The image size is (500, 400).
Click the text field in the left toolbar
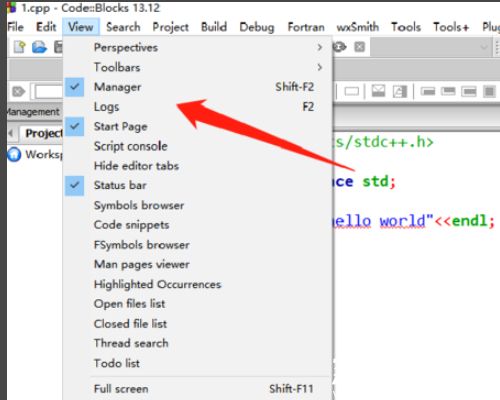pyautogui.click(x=47, y=91)
